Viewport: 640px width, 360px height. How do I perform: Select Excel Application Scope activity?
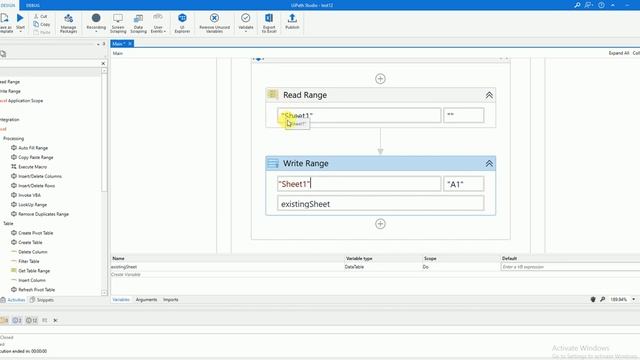coord(22,100)
